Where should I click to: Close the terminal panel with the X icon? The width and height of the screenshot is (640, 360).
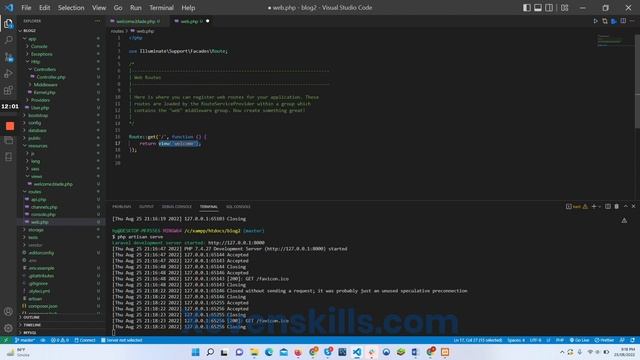[633, 207]
